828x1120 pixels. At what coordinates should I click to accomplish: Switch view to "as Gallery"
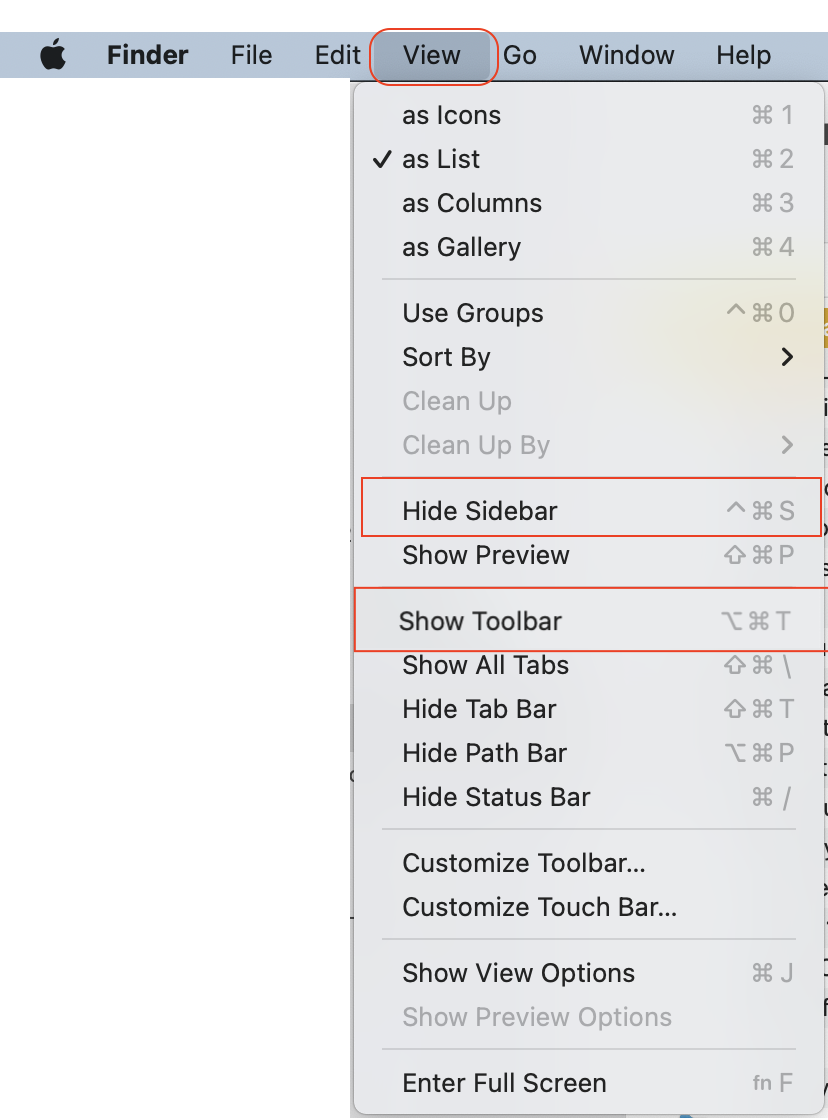(x=461, y=247)
